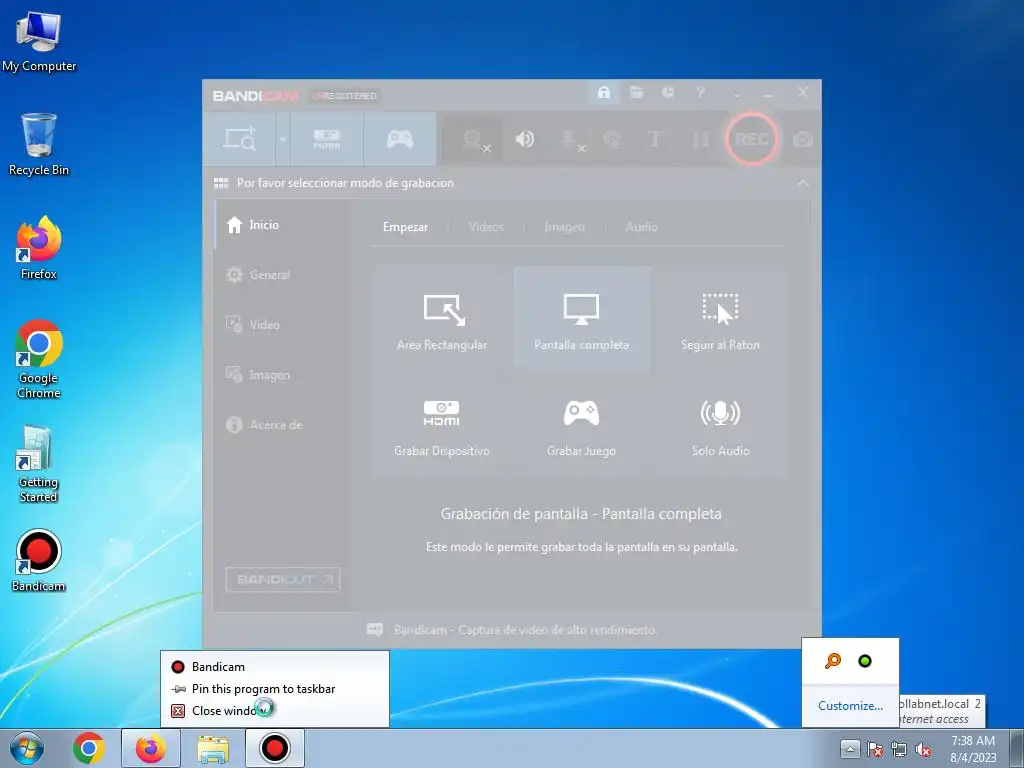Click the chat icon in Bandicam footer

[x=375, y=630]
